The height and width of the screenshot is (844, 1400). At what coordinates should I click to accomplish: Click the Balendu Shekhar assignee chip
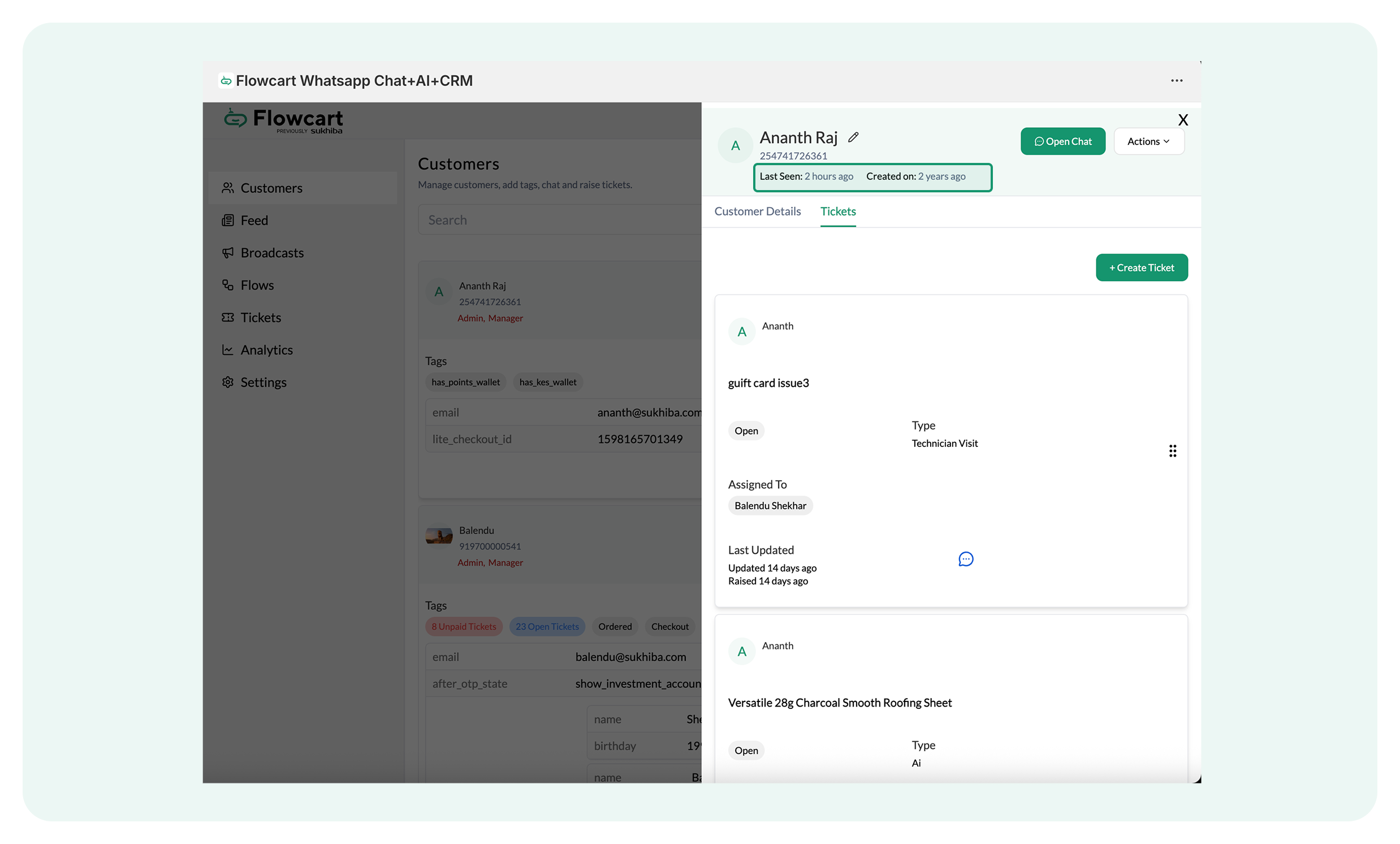(x=770, y=506)
